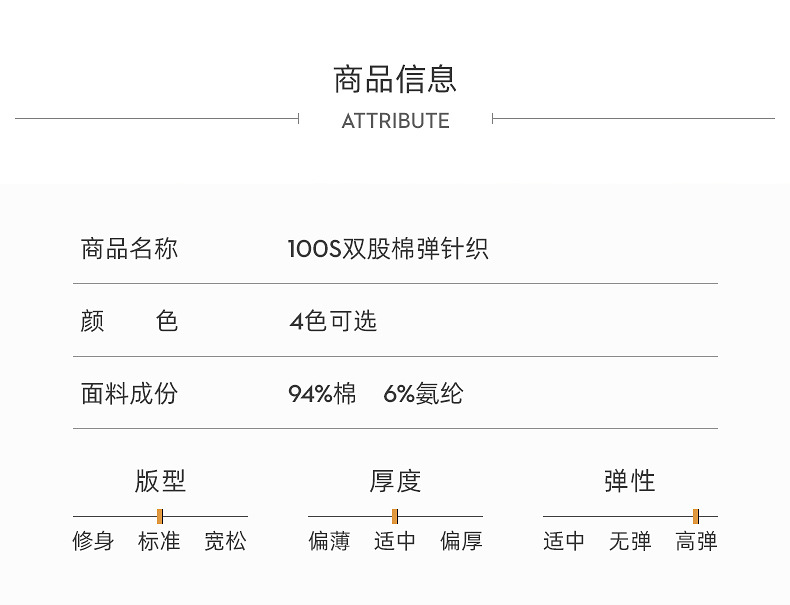Click the 商品信息 heading
Viewport: 790px width, 605px height.
(395, 79)
